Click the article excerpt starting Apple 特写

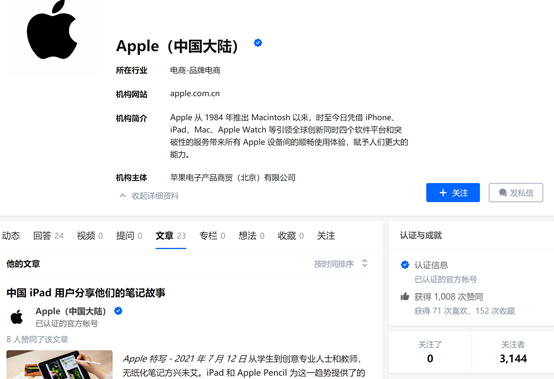(244, 366)
